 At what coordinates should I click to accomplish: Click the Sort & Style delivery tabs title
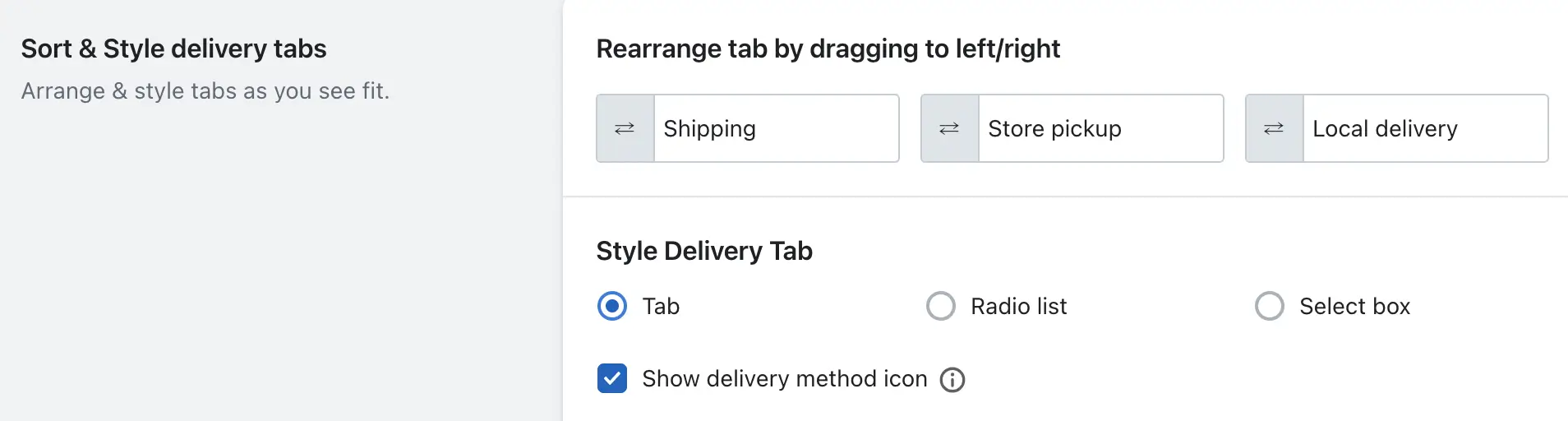(x=174, y=49)
